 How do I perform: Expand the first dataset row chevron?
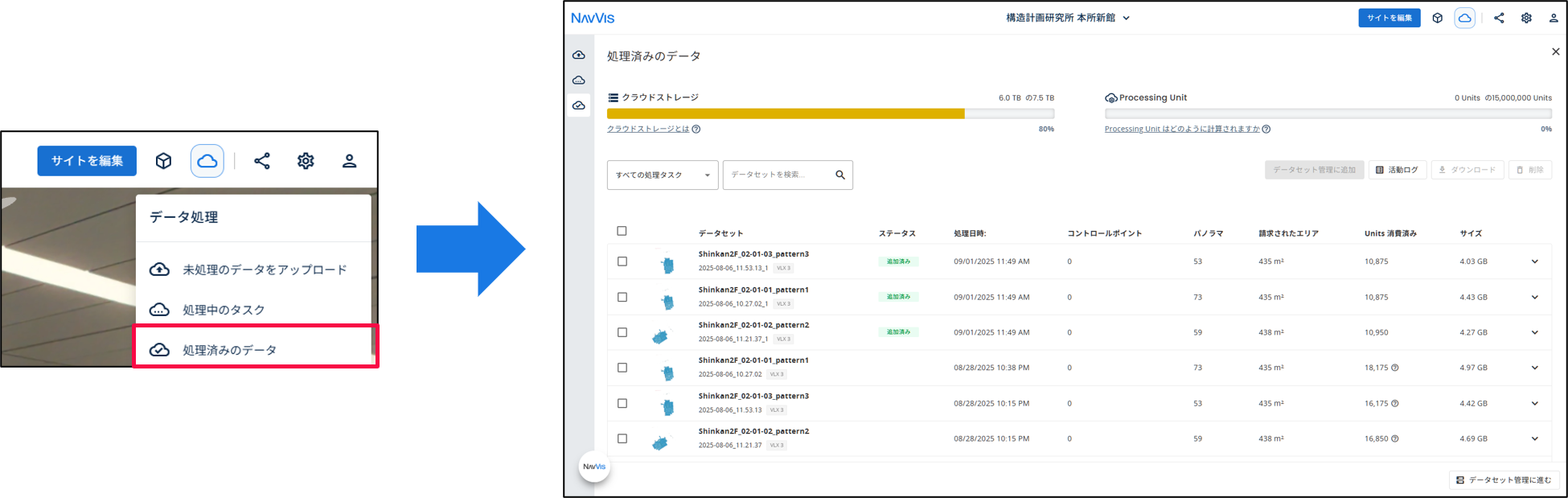point(1534,261)
